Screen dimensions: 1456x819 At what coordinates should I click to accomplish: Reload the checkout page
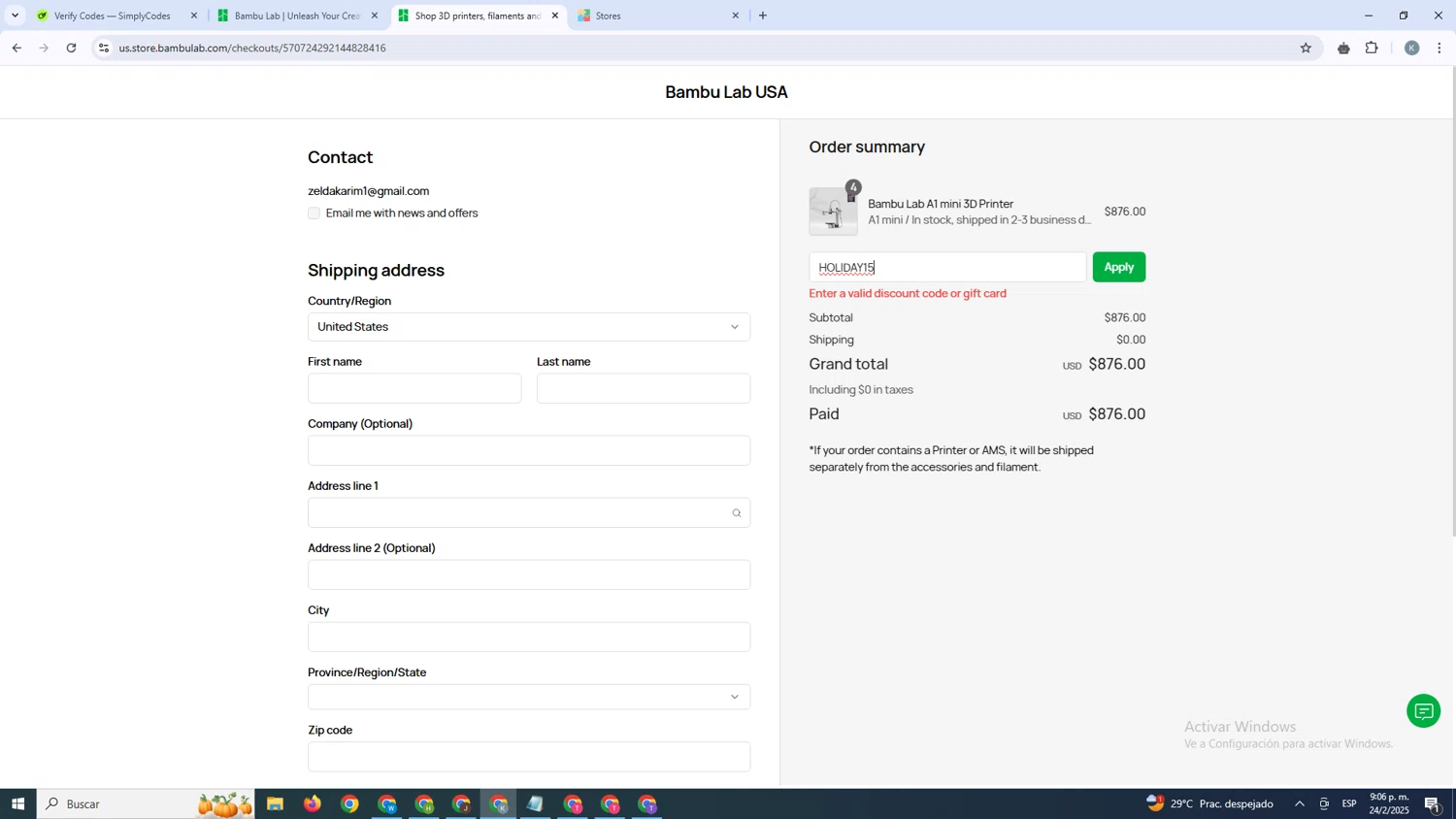[72, 48]
